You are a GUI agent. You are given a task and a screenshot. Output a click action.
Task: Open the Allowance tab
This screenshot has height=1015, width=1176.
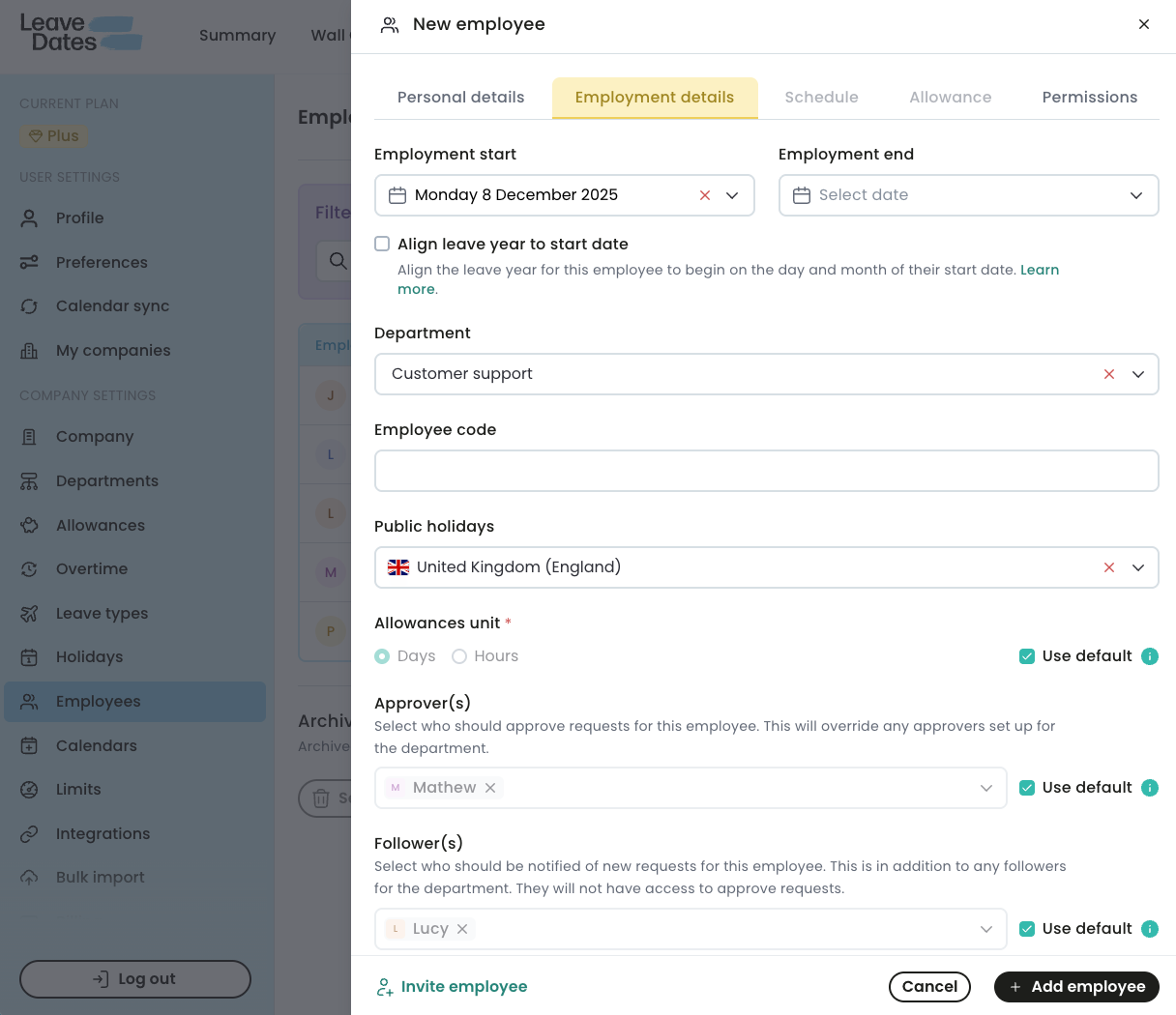point(951,98)
